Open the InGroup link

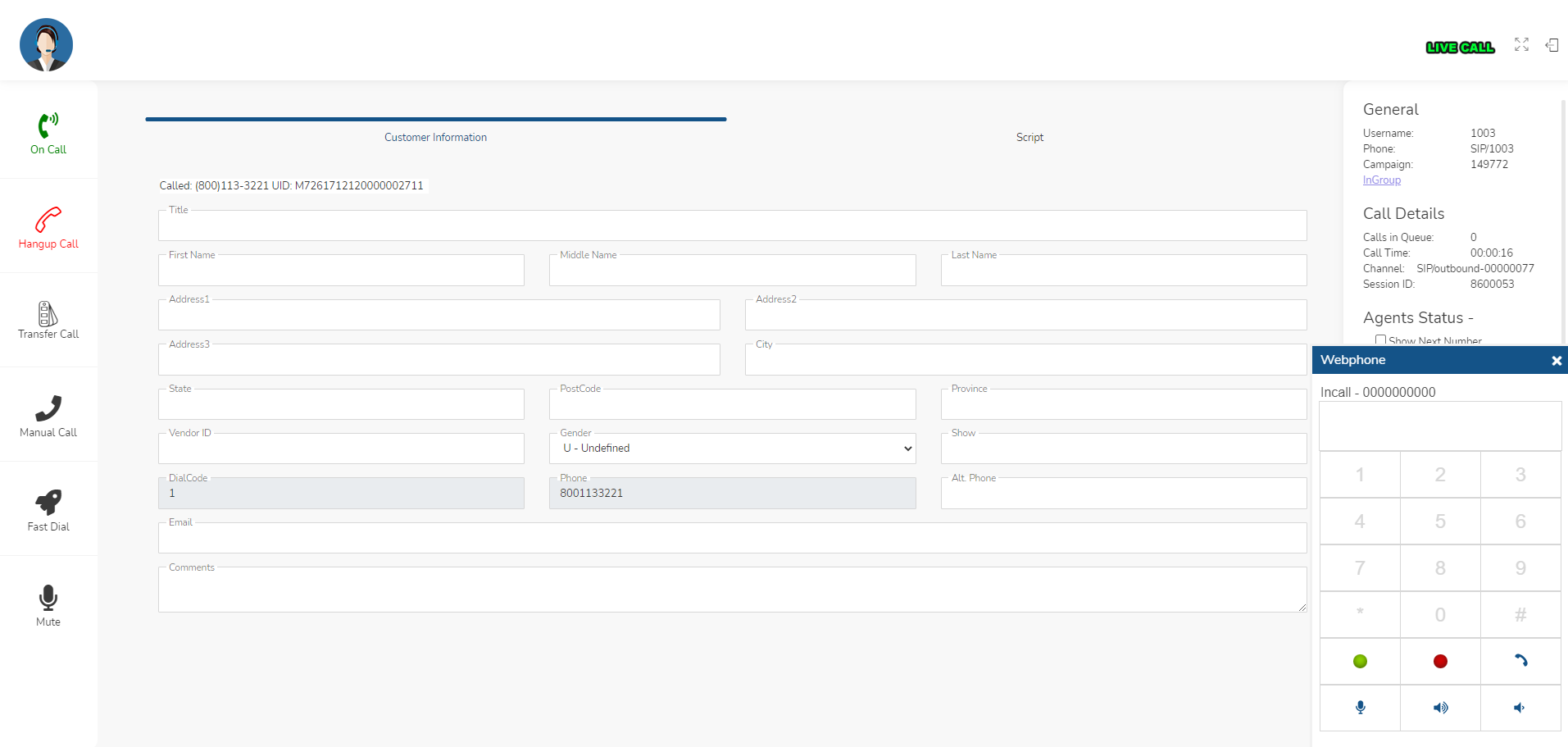(x=1381, y=180)
